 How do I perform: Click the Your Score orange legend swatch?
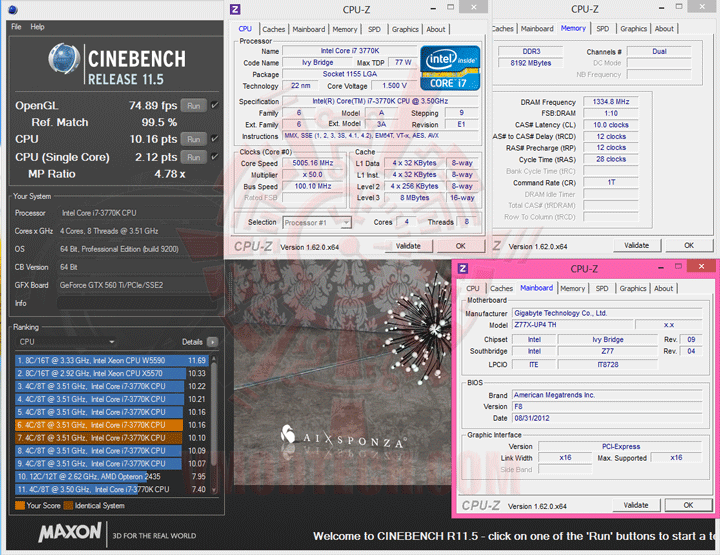coord(20,505)
